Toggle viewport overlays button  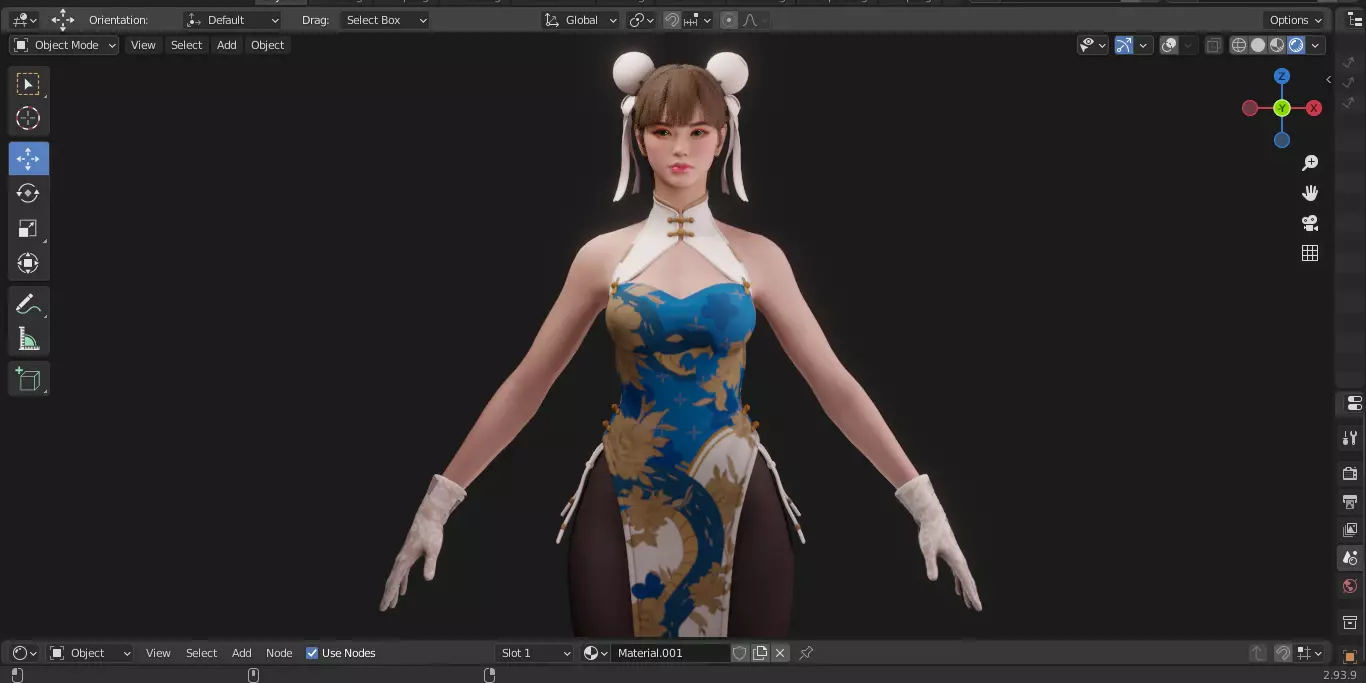(x=1169, y=45)
